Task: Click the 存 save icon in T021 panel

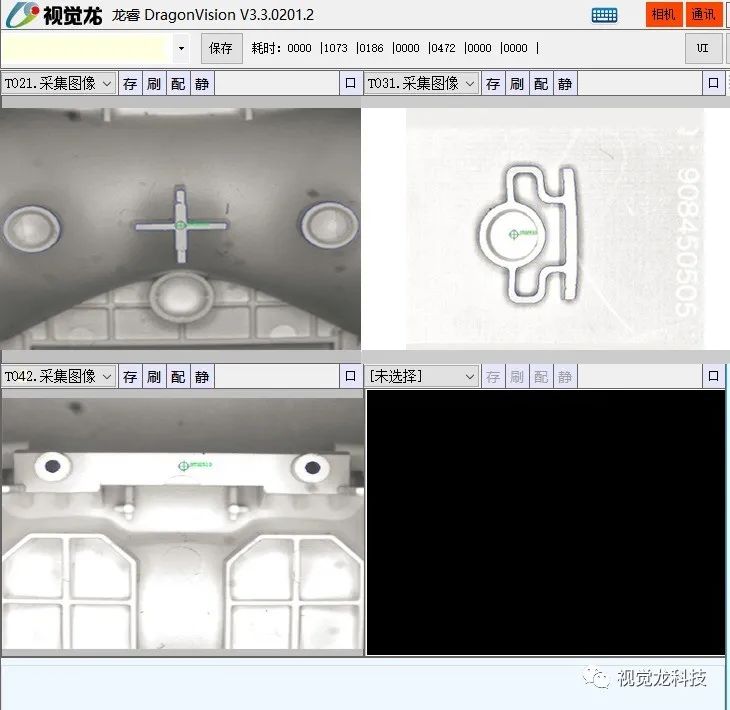Action: point(130,84)
